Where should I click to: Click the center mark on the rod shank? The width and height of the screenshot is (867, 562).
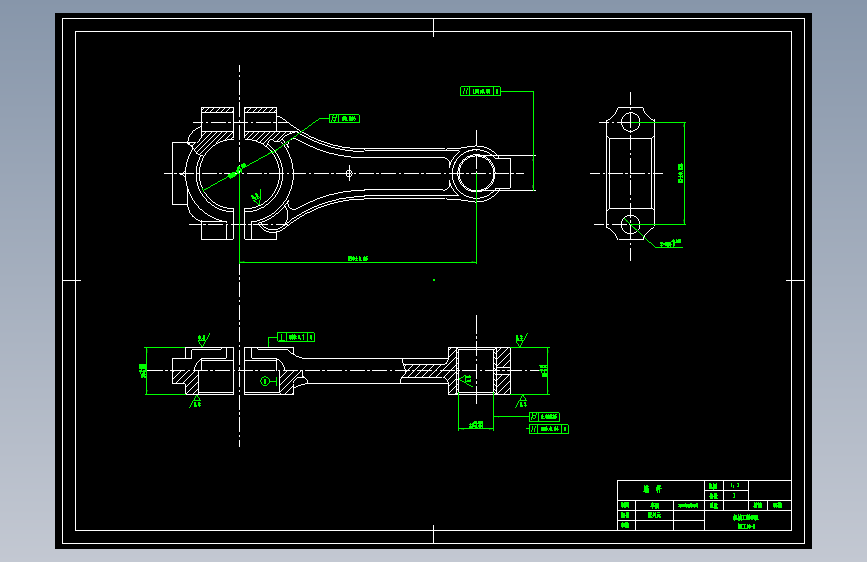point(349,173)
